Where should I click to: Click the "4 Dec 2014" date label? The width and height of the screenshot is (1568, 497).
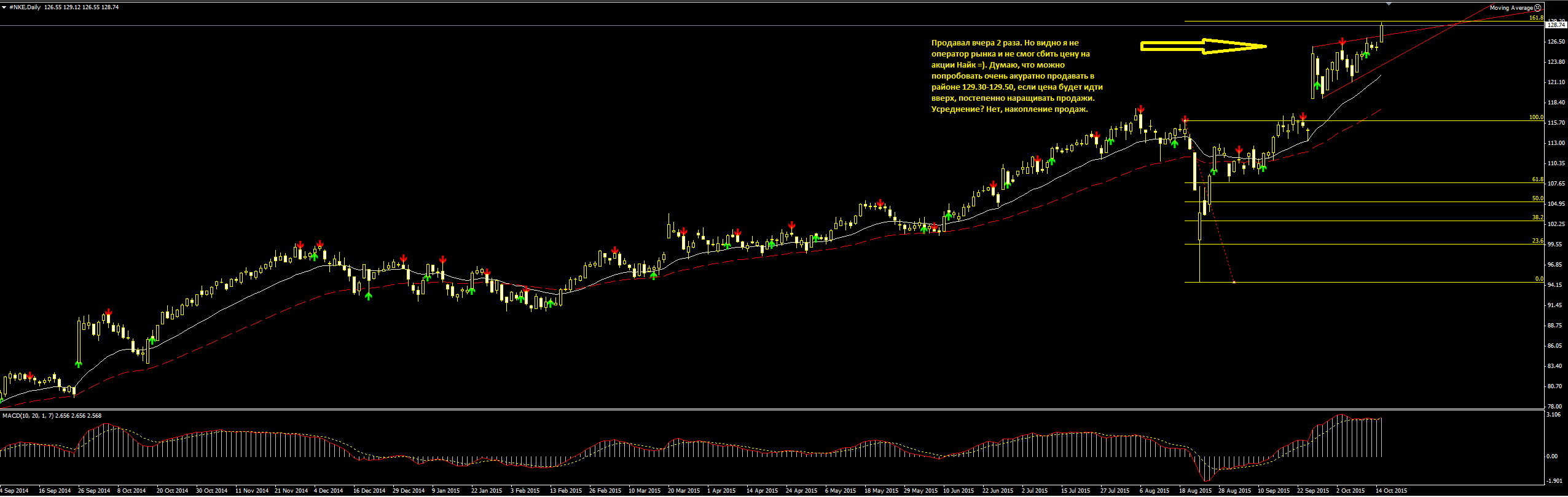coord(329,491)
